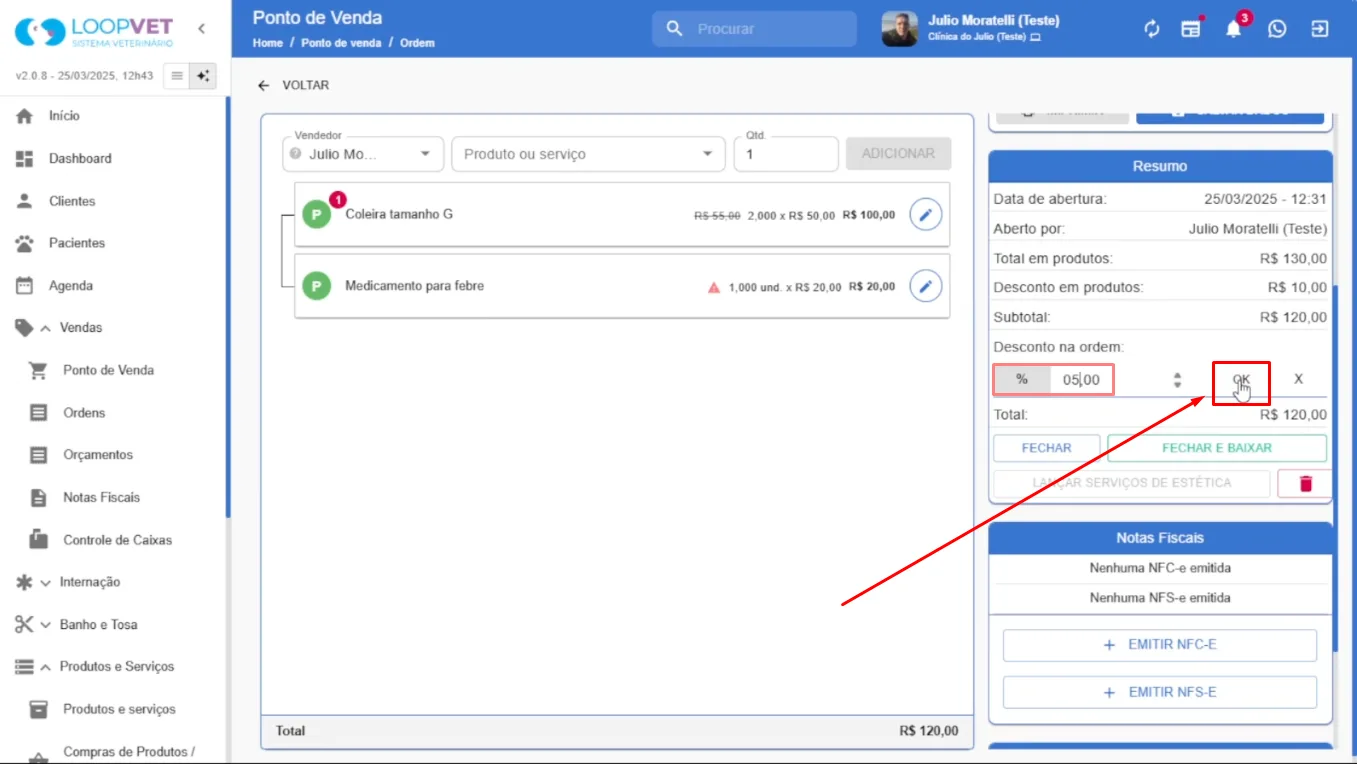Open the Produto ou serviço dropdown
The height and width of the screenshot is (764, 1357).
tap(588, 154)
